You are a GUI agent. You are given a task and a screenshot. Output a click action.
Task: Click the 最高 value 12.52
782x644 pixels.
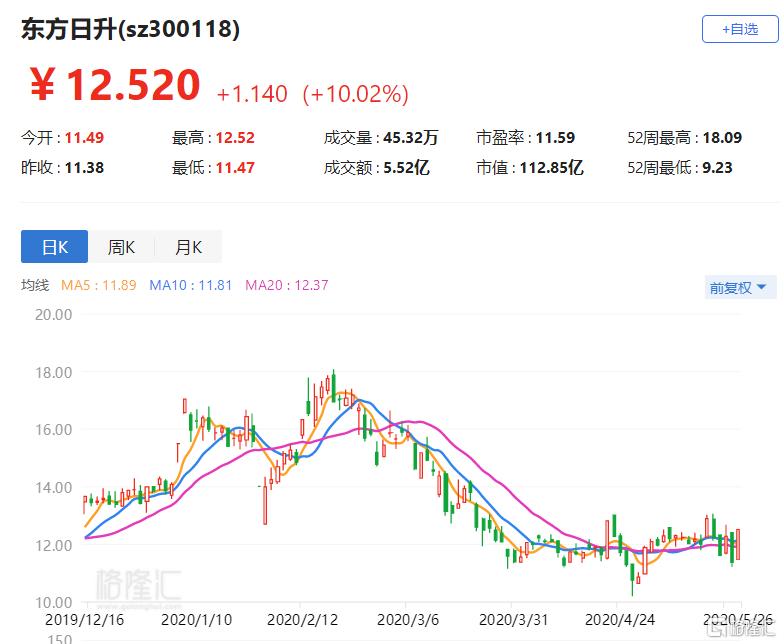(x=235, y=138)
